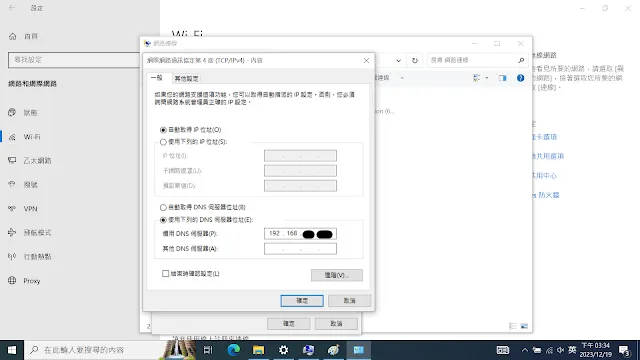Open the clock and date on taskbar

pyautogui.click(x=596, y=350)
